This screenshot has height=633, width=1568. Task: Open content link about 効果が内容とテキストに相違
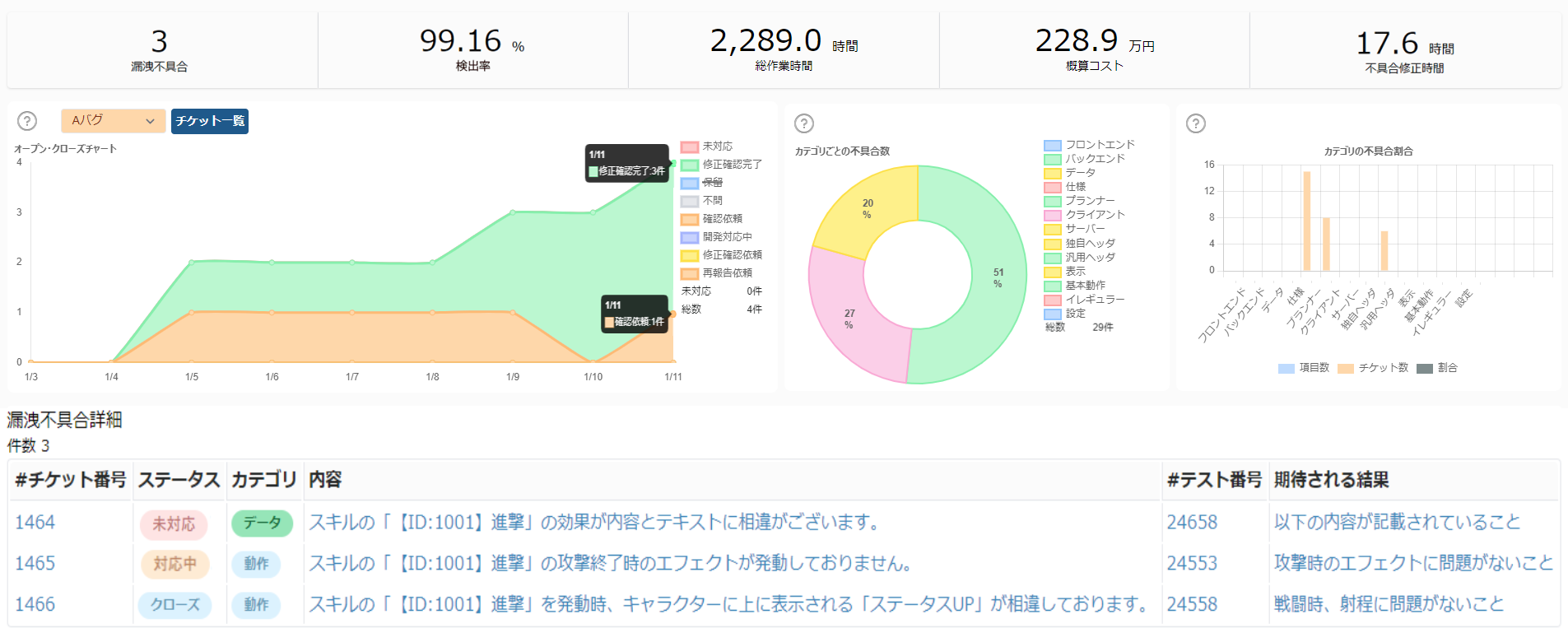pyautogui.click(x=595, y=522)
